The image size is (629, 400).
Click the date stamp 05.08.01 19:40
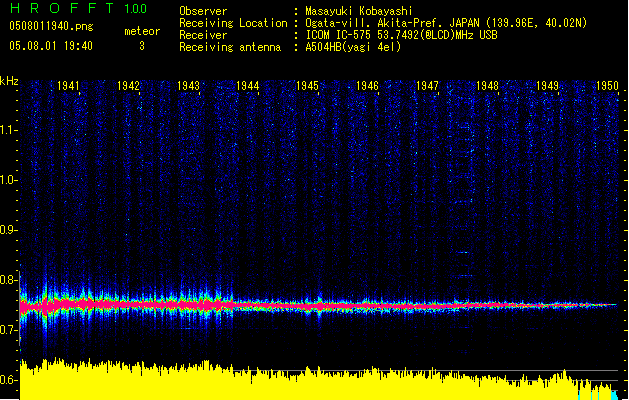51,46
